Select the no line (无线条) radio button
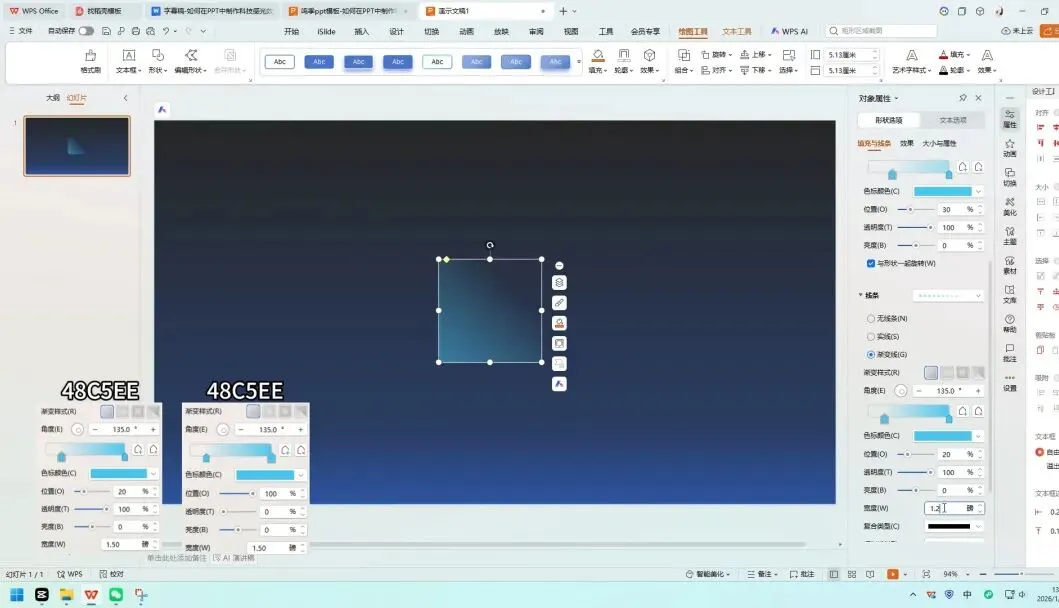Screen dimensions: 1059x608 pyautogui.click(x=871, y=318)
